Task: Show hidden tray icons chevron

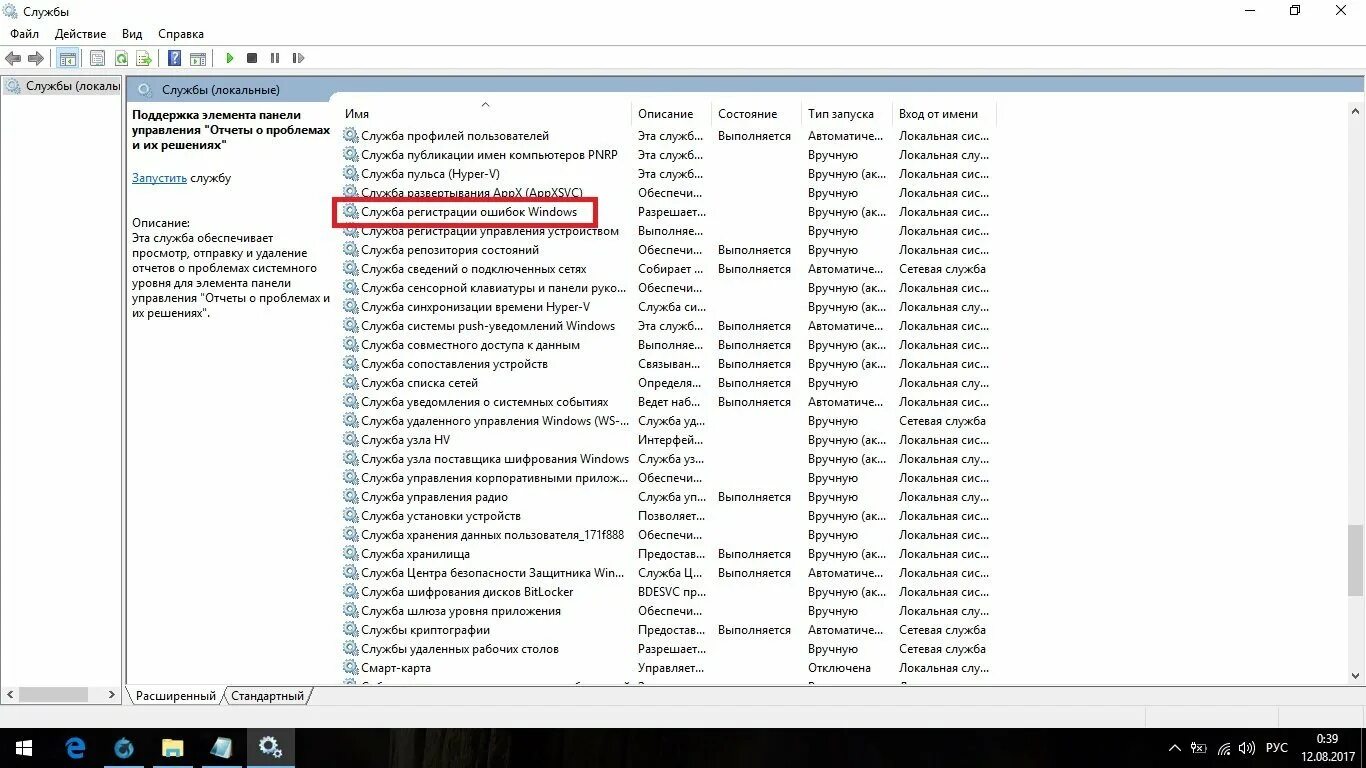Action: click(1174, 748)
